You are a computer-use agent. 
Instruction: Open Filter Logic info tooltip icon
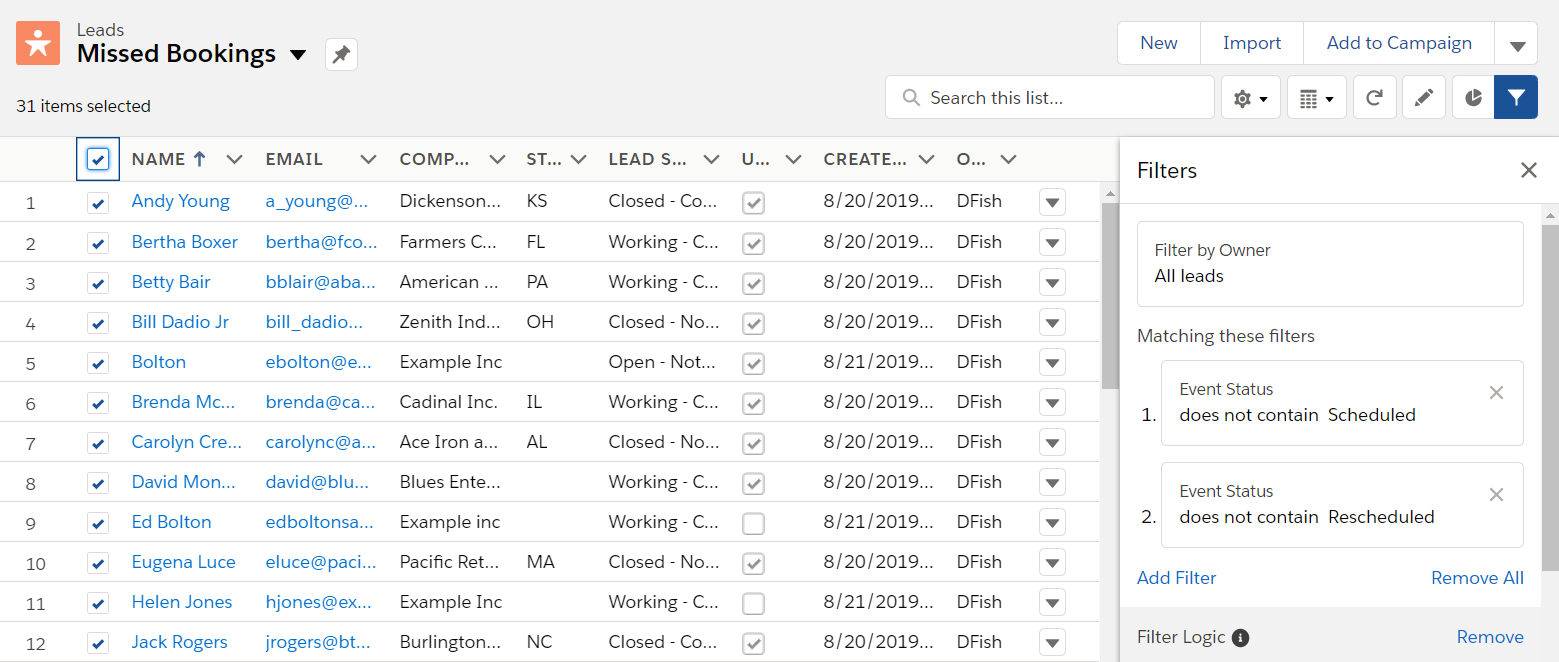(x=1240, y=637)
